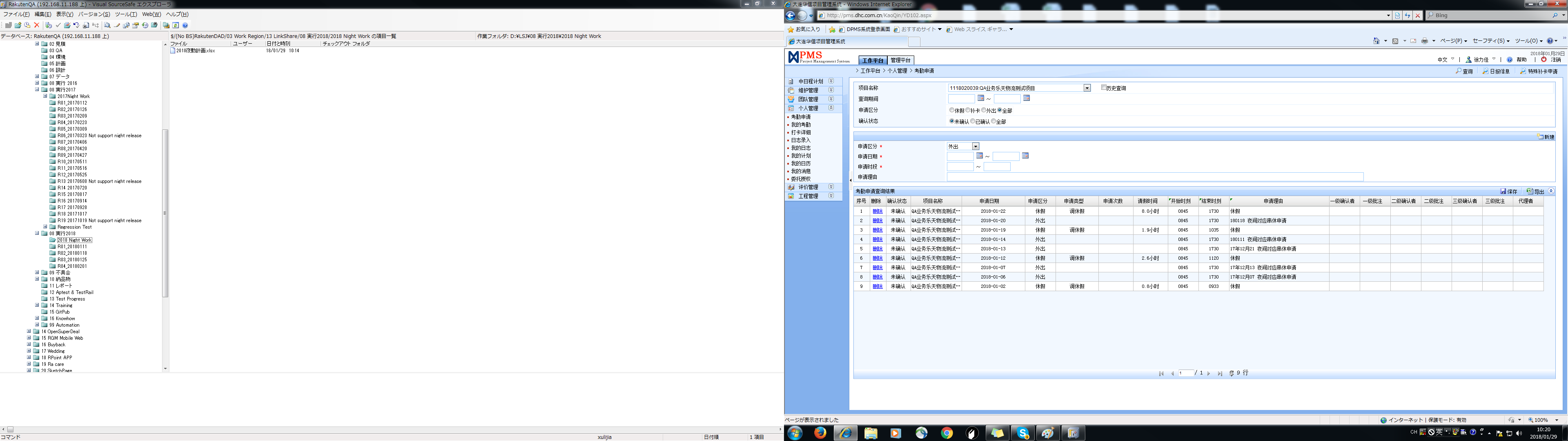Click the 导出 export Excel icon

(1530, 191)
